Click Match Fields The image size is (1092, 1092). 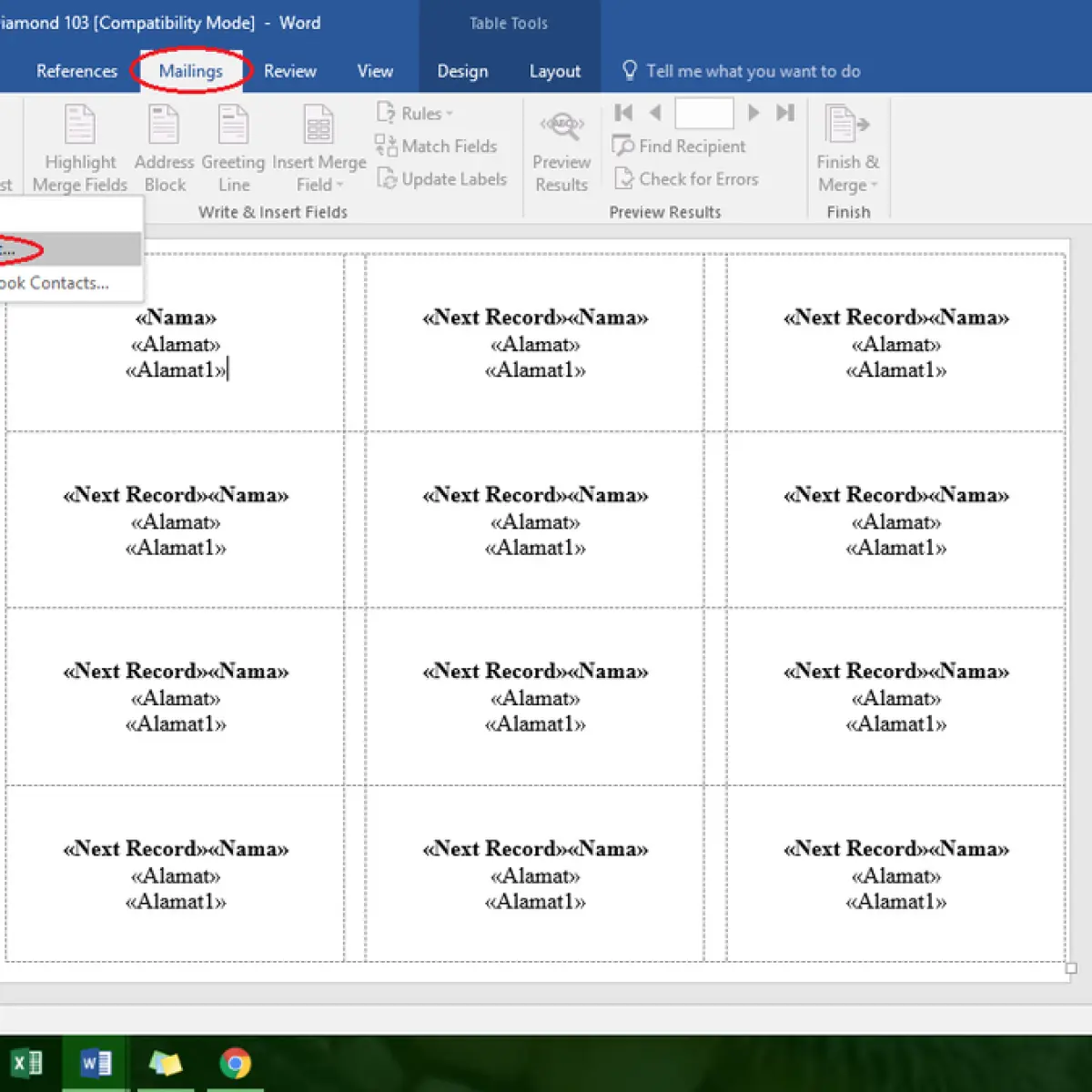click(437, 146)
